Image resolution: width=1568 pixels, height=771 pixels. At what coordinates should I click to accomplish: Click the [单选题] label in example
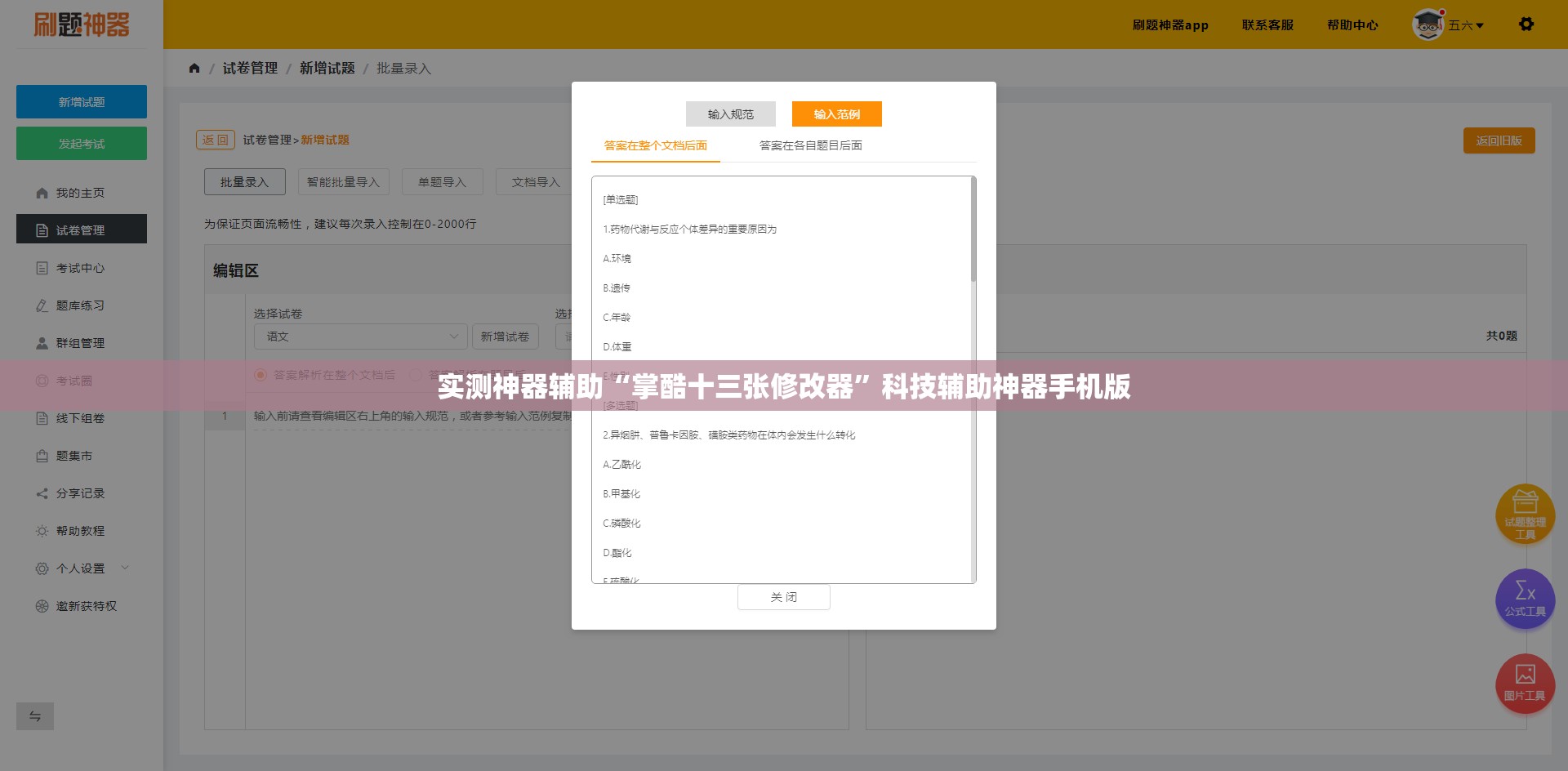[621, 200]
